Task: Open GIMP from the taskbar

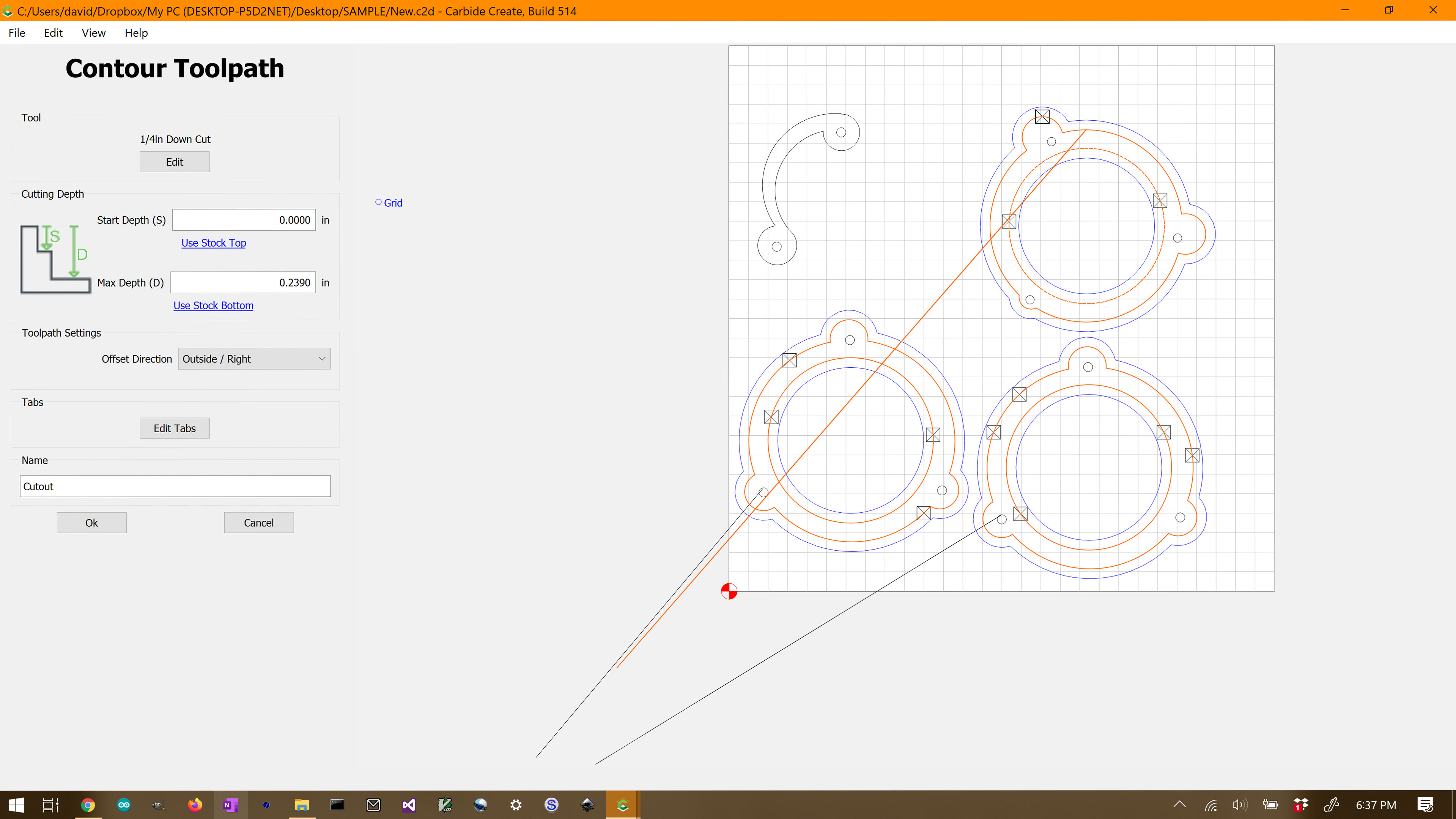Action: [159, 805]
